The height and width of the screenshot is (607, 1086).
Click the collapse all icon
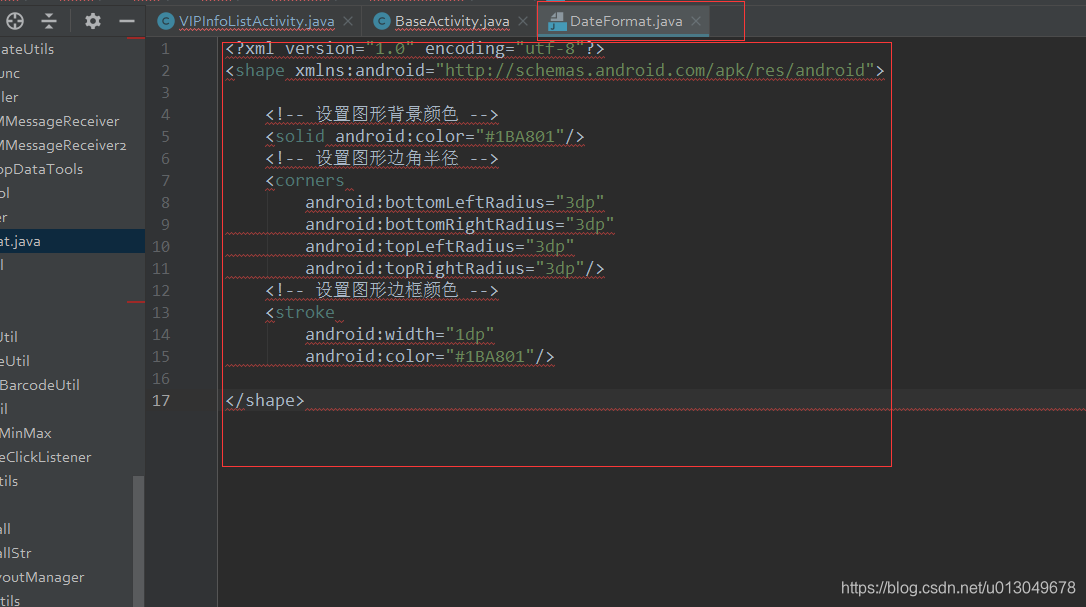[x=48, y=21]
